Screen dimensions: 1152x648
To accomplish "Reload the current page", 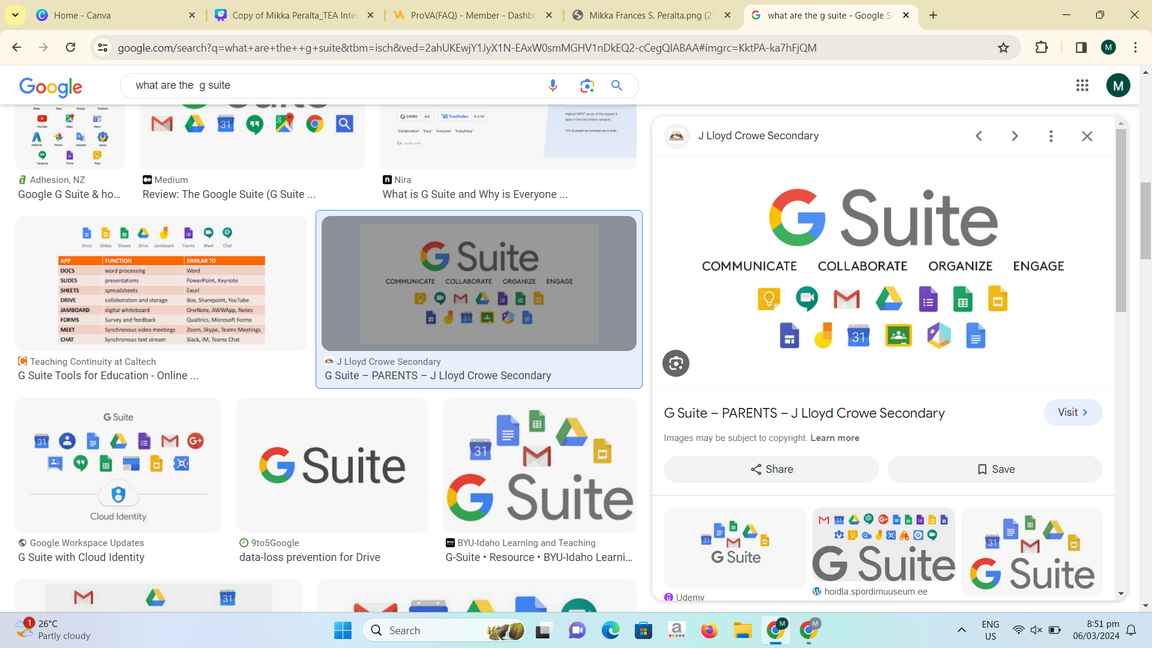I will (71, 48).
